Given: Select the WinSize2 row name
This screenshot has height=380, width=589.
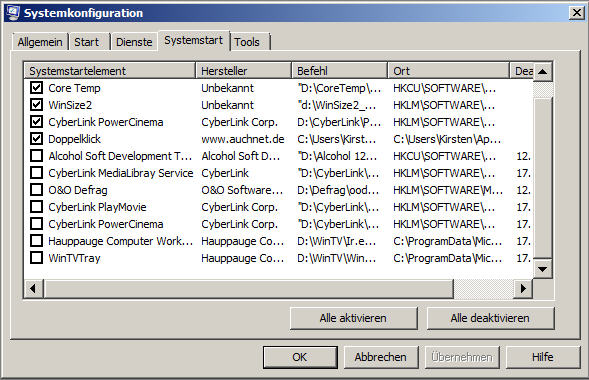Looking at the screenshot, I should (70, 105).
